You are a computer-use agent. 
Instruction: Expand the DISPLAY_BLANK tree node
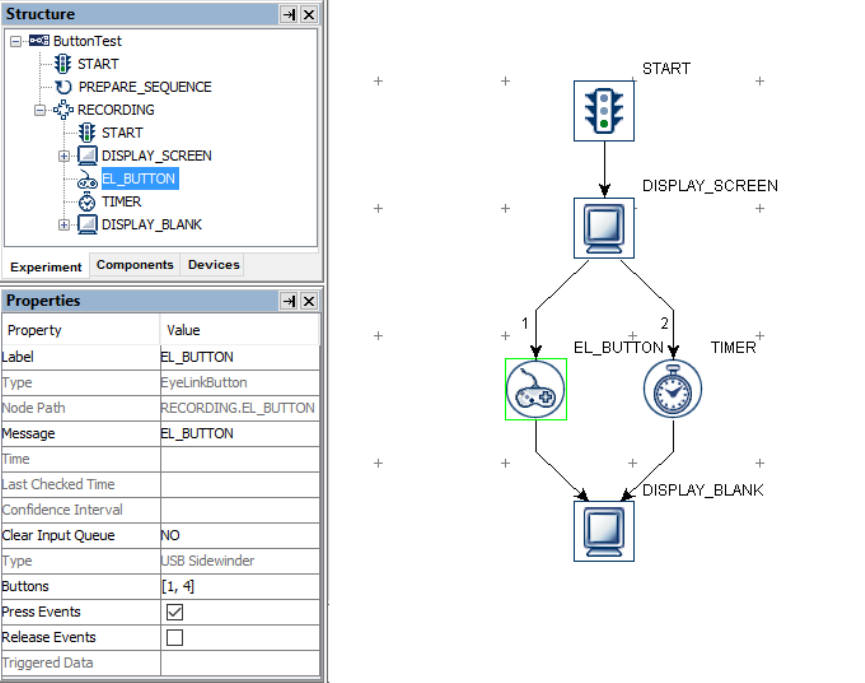[63, 225]
